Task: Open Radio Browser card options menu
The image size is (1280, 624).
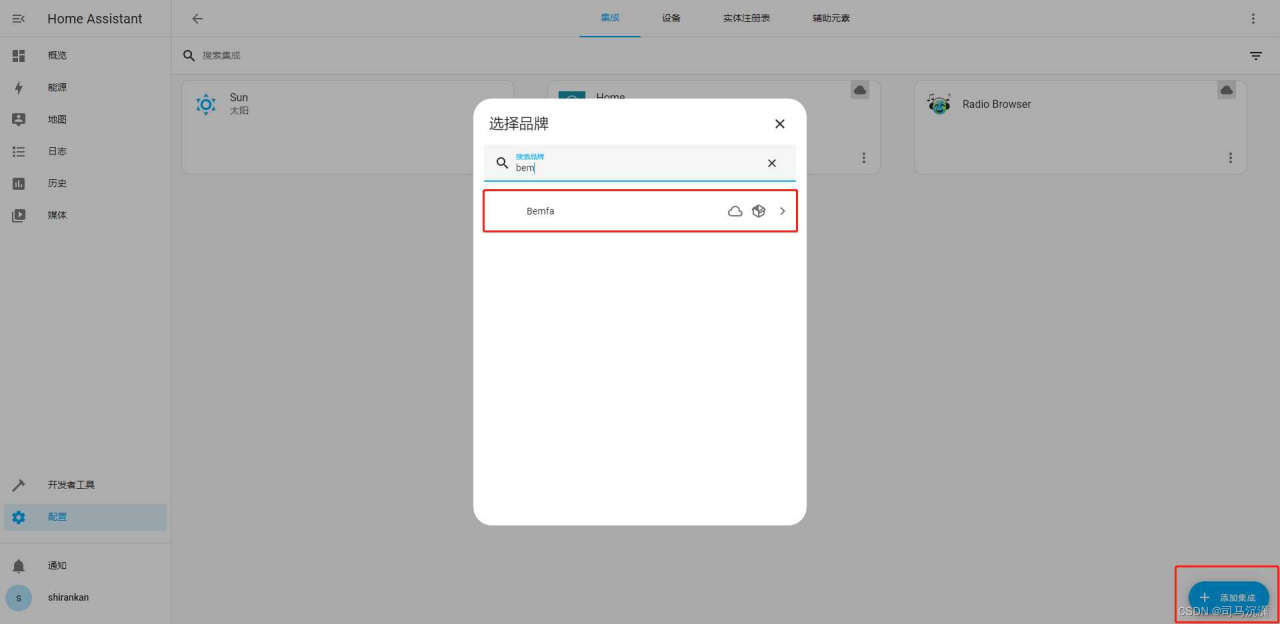Action: (1230, 158)
